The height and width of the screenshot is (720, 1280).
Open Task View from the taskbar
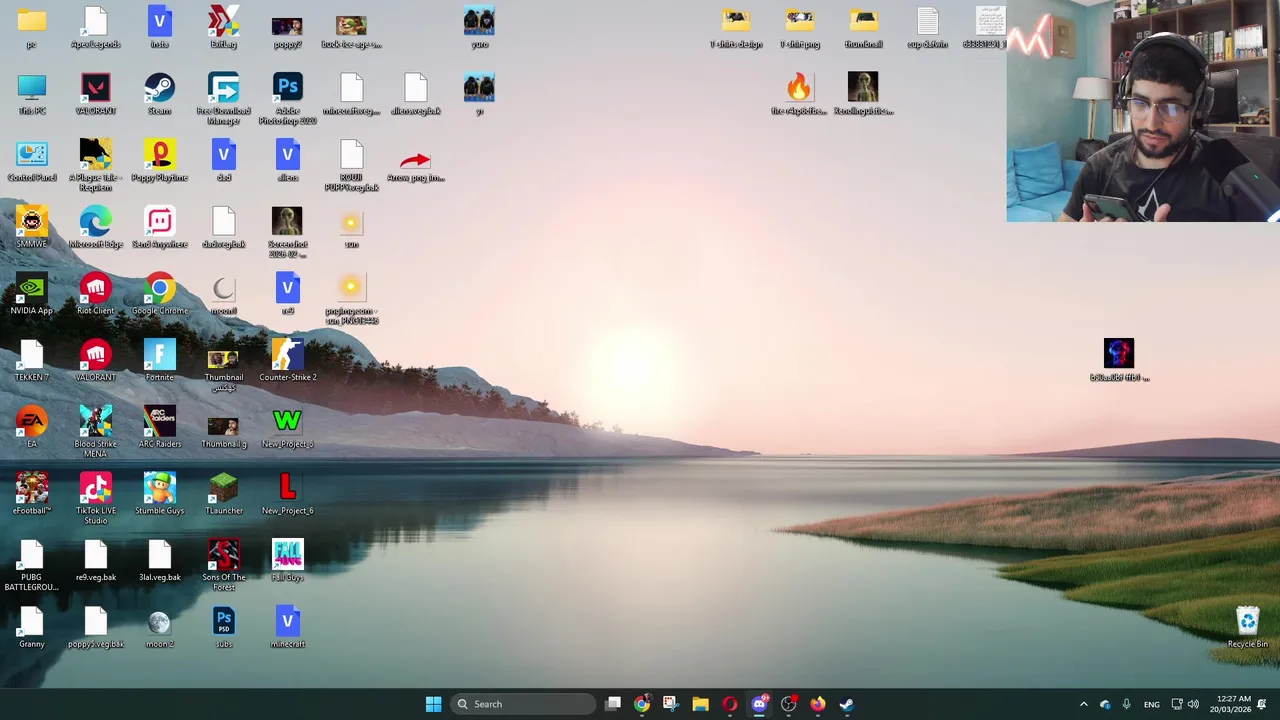[613, 704]
